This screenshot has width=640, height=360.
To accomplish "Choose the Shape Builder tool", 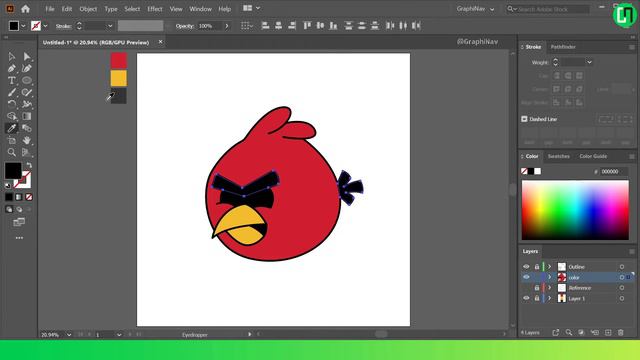I will point(11,116).
